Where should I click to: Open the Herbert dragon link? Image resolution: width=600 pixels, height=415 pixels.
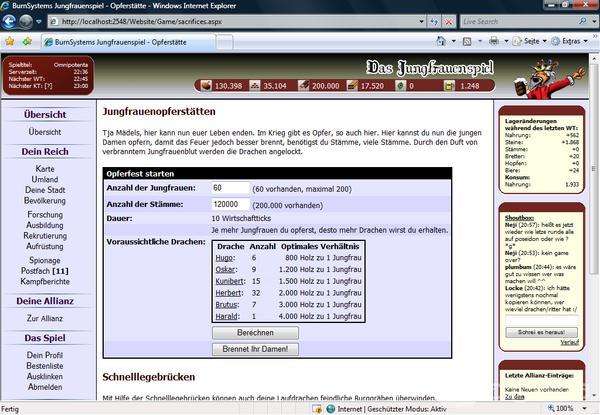pyautogui.click(x=228, y=293)
